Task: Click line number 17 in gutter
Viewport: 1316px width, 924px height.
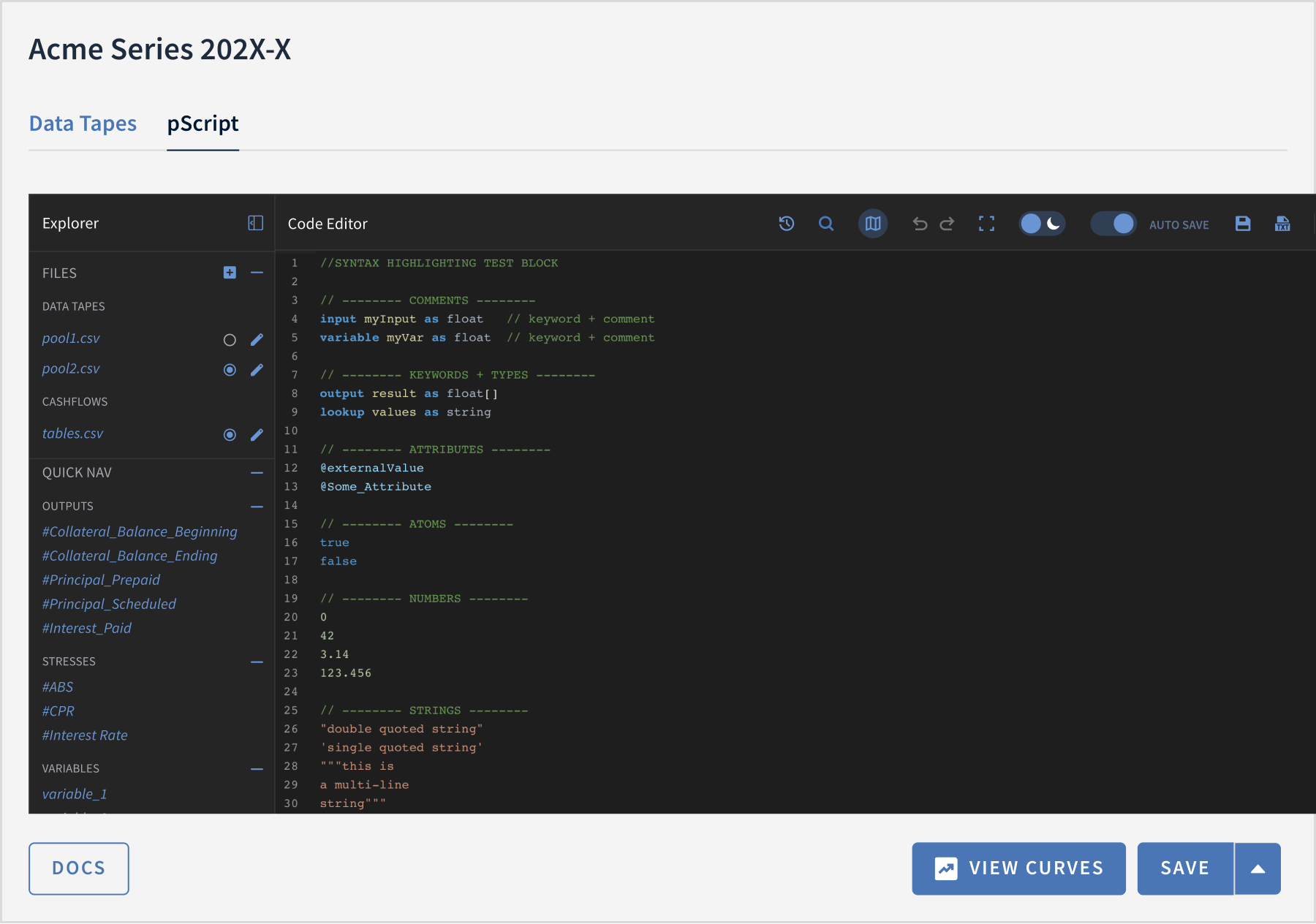Action: click(291, 561)
